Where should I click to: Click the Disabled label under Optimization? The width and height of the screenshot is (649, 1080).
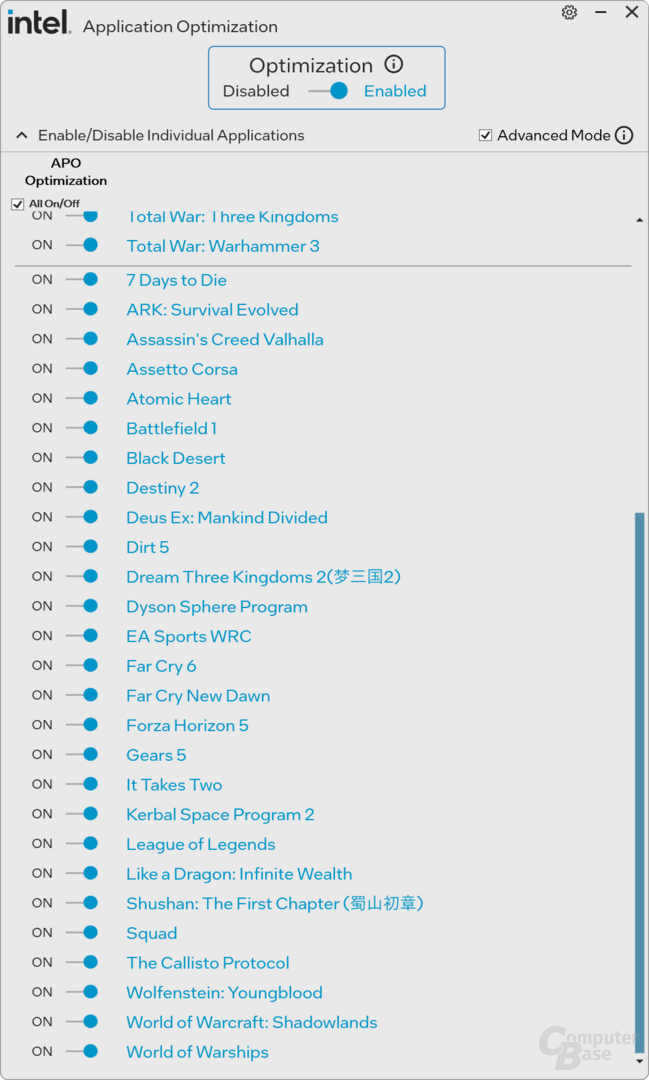(256, 91)
